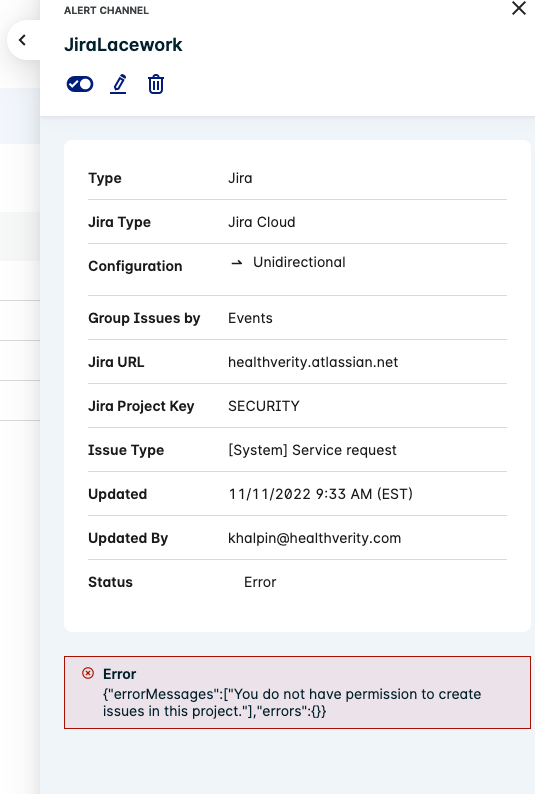This screenshot has height=794, width=535.
Task: Select the permission error message text
Action: pos(292,702)
